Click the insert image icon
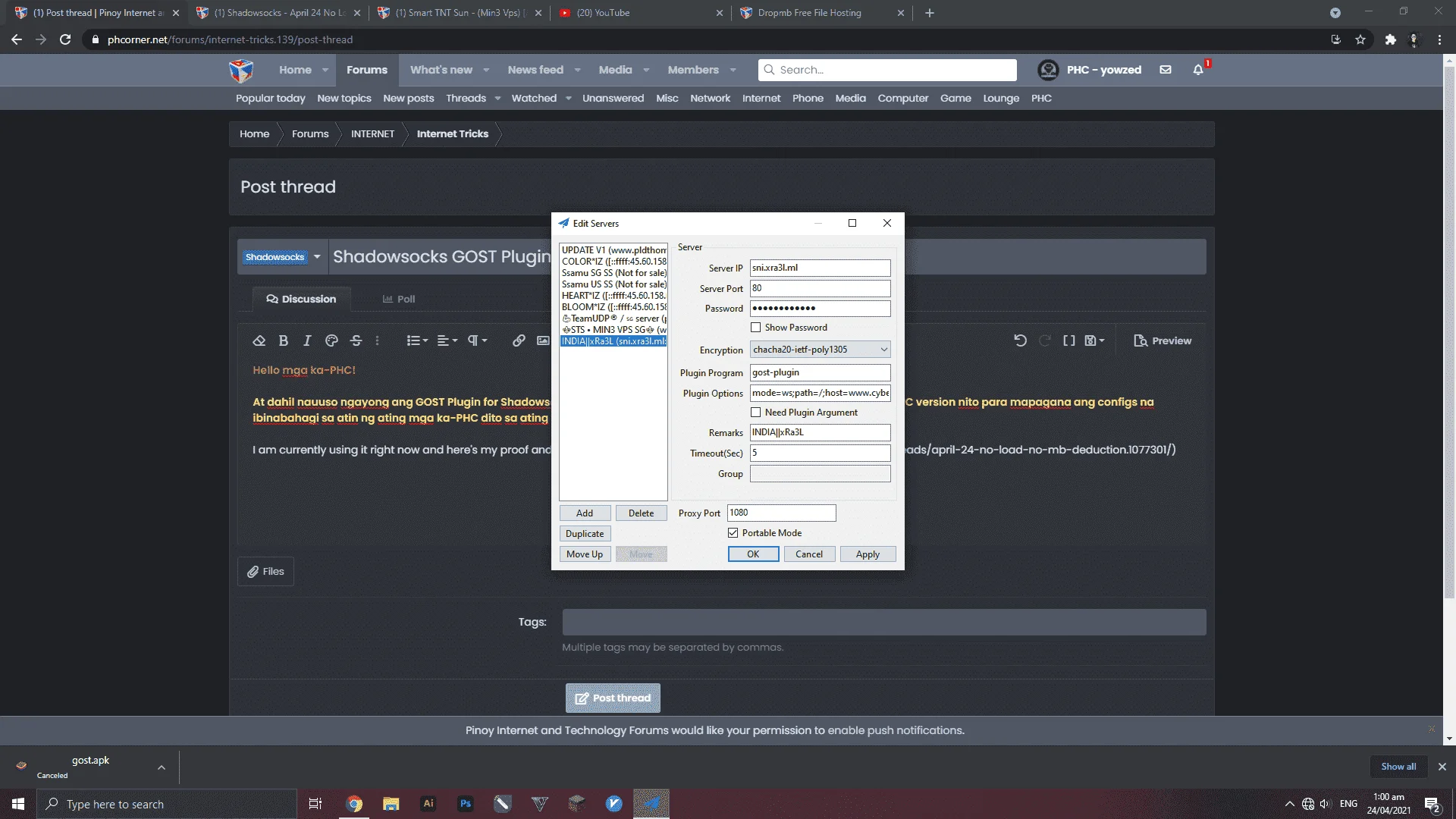 [x=543, y=341]
